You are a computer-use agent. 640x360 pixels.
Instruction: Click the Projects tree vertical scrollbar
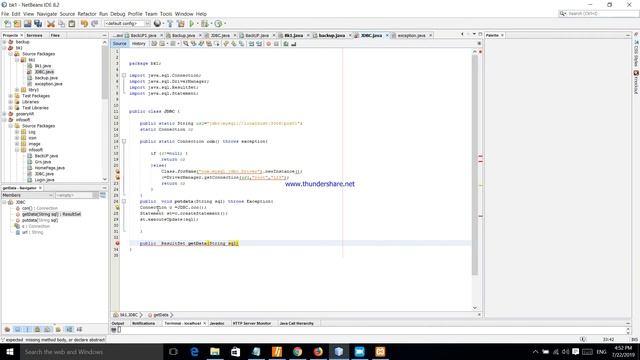105,71
